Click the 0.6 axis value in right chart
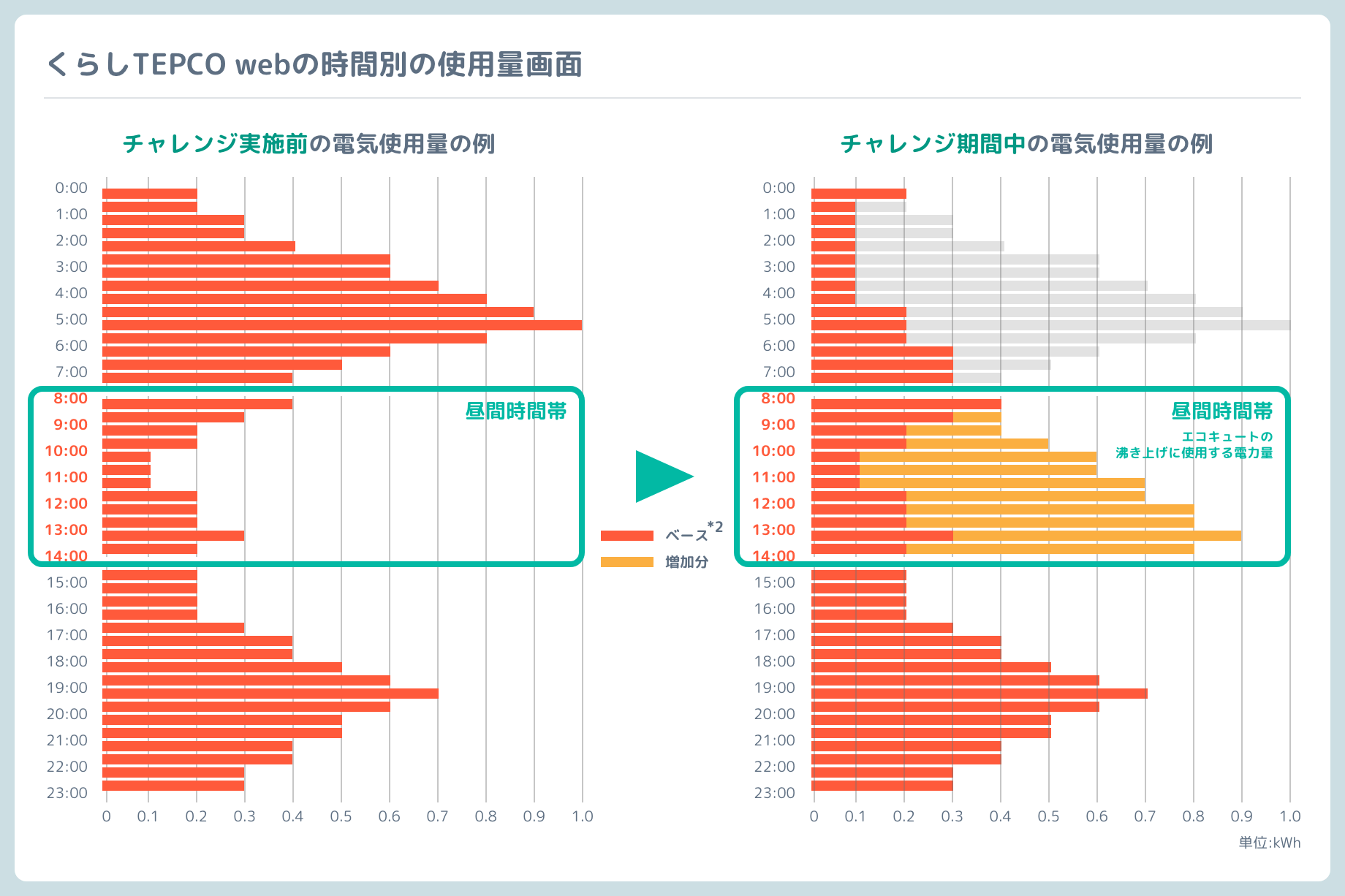1345x896 pixels. click(x=1096, y=816)
